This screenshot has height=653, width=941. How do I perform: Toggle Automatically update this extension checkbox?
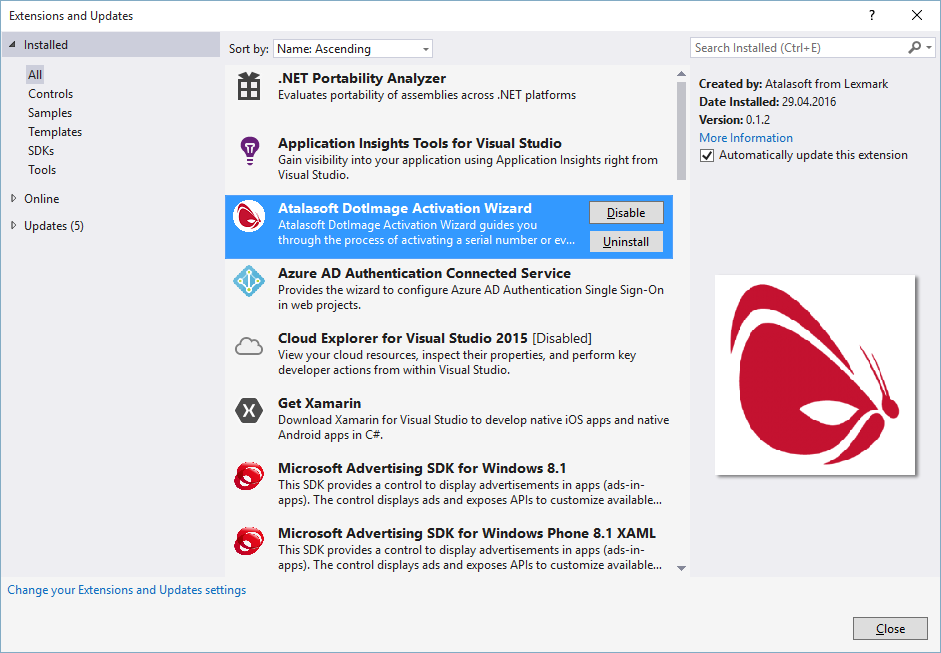(707, 155)
